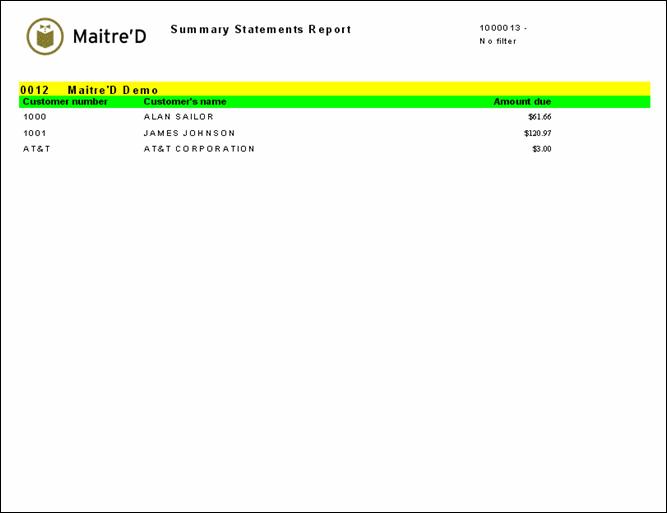Click the Maitre'D Demo store name

click(113, 89)
